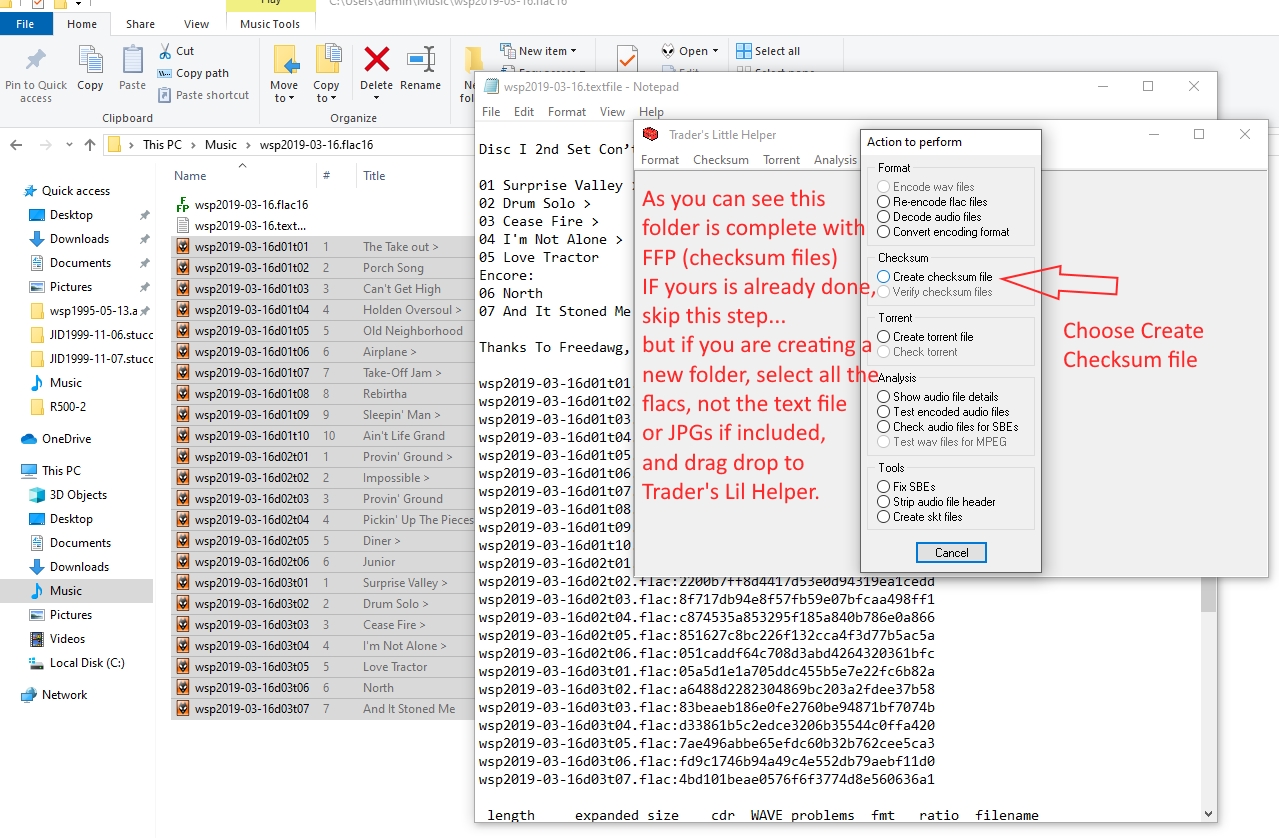Click the Back navigation arrow in Explorer

[x=16, y=145]
